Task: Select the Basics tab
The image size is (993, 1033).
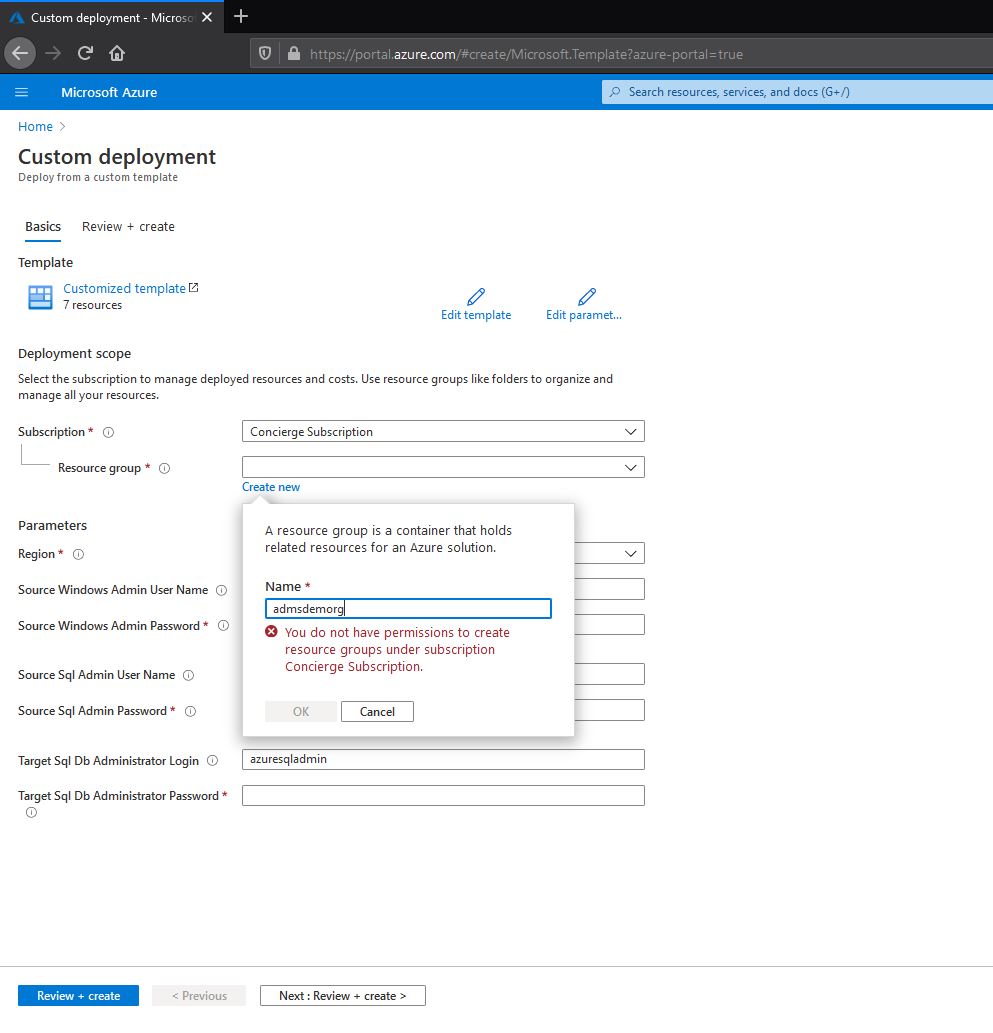Action: [42, 227]
